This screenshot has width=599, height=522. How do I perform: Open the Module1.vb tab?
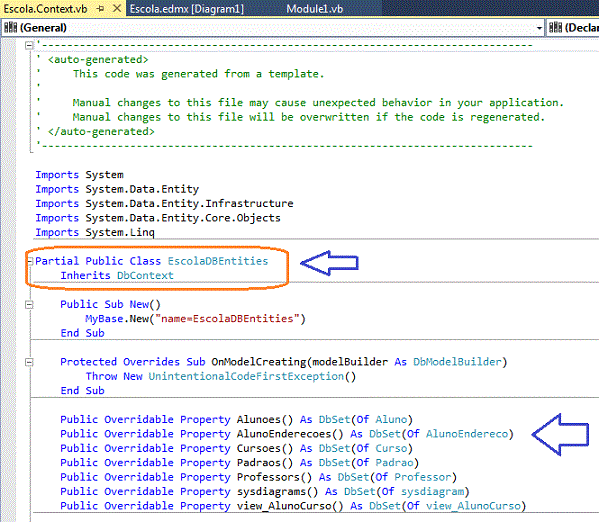point(314,9)
